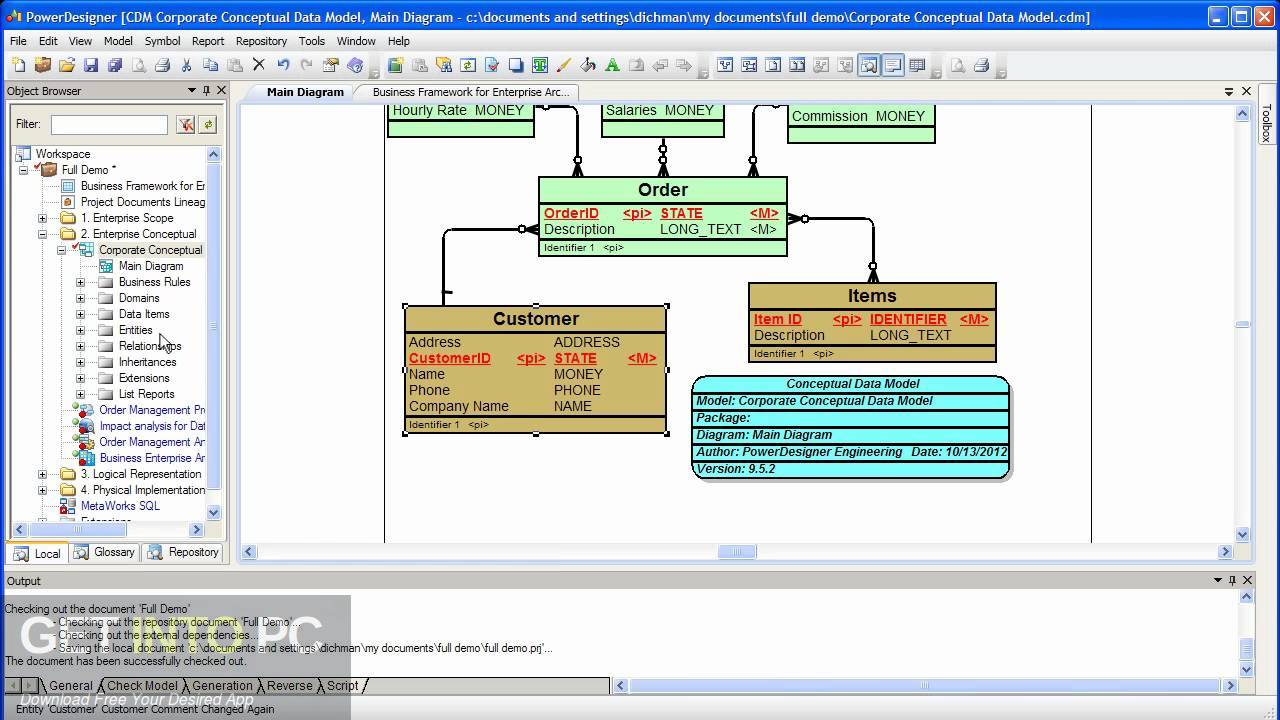
Task: Toggle the highlighted output note toolbar button
Action: pos(893,65)
